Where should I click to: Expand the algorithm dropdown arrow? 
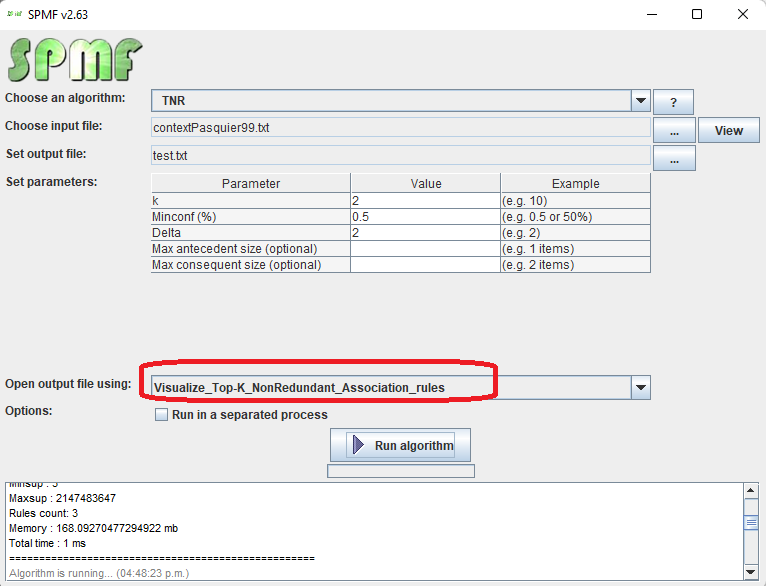point(641,101)
